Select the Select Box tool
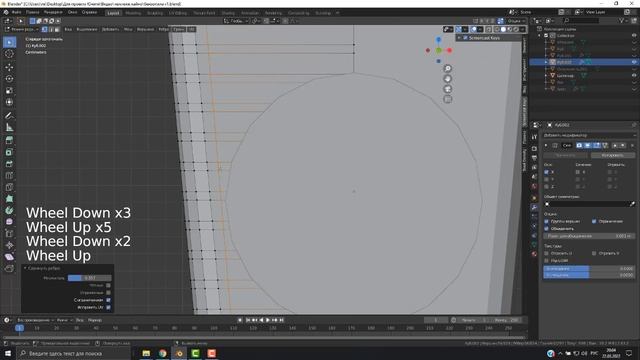 pos(9,42)
